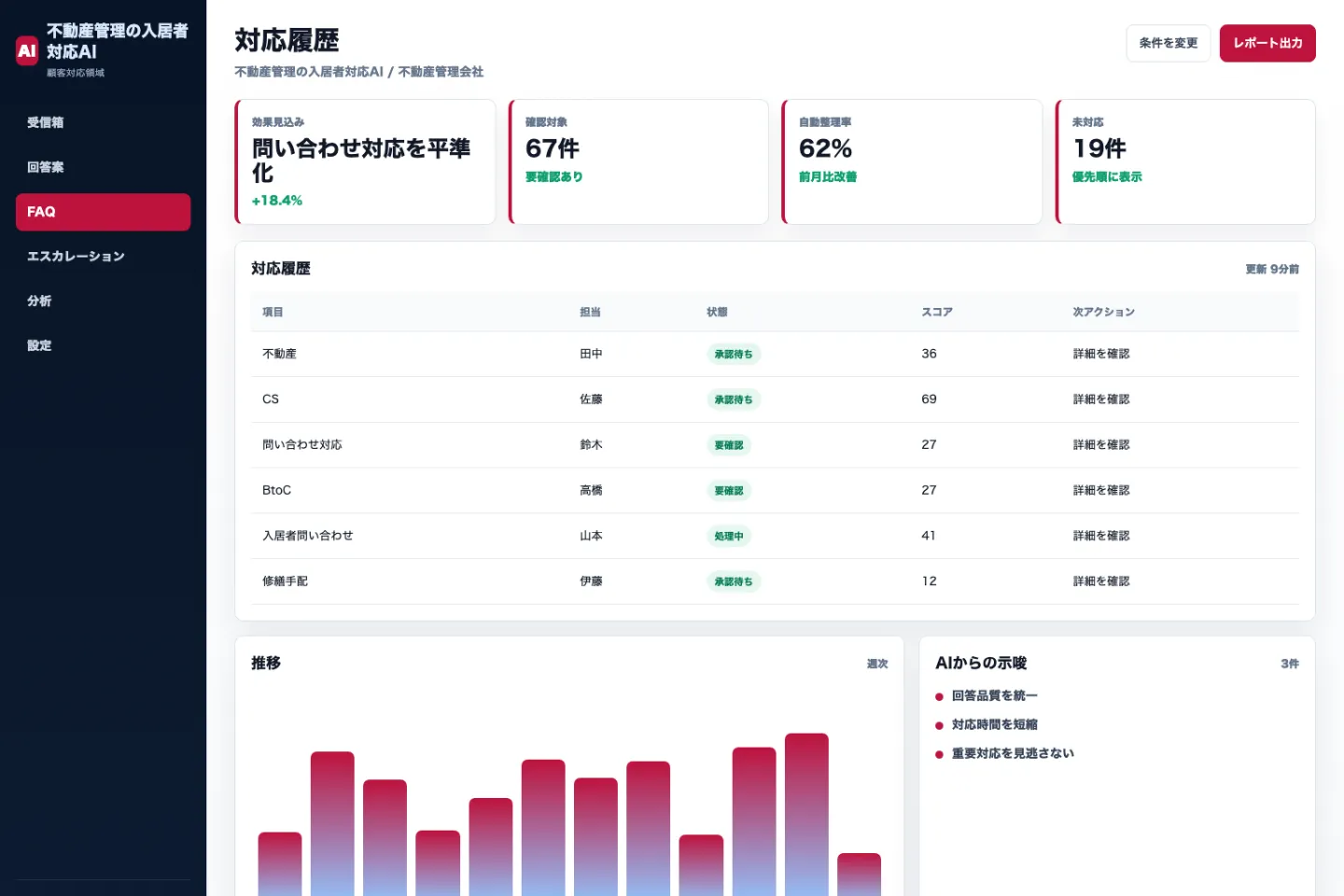The width and height of the screenshot is (1344, 896).
Task: Click the 担当 column header
Action: pos(590,312)
